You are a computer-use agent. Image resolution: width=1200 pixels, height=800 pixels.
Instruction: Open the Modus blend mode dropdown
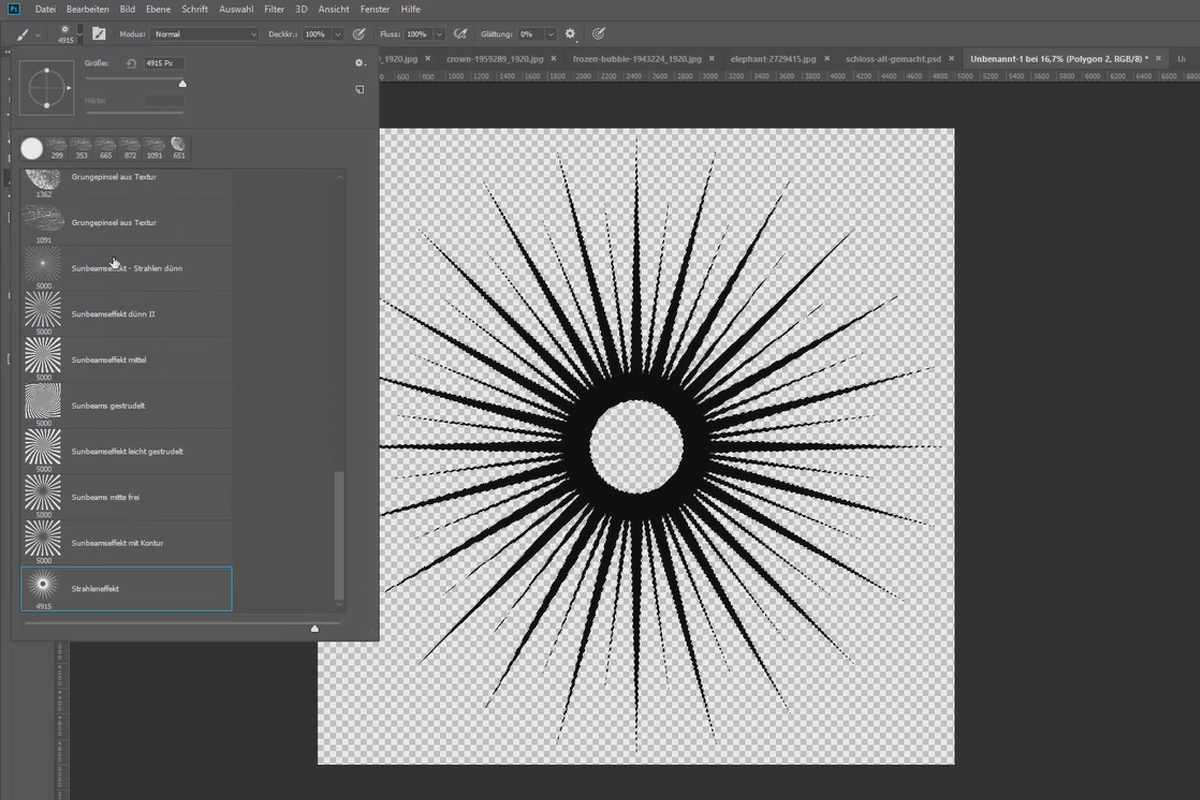pos(205,34)
